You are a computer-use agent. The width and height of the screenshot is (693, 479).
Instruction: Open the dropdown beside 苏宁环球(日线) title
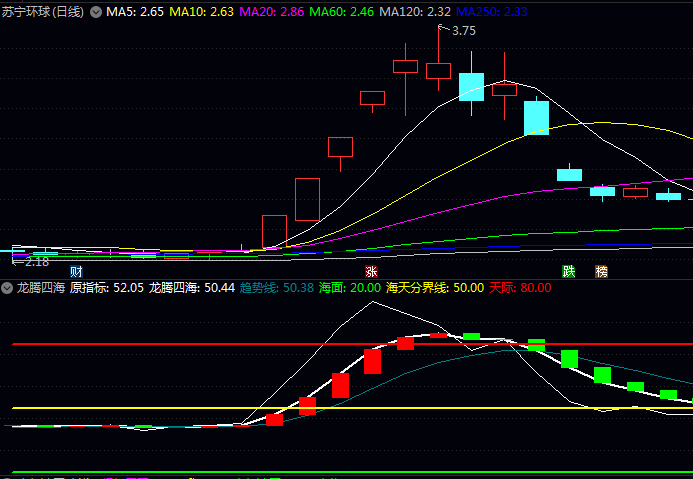point(95,12)
